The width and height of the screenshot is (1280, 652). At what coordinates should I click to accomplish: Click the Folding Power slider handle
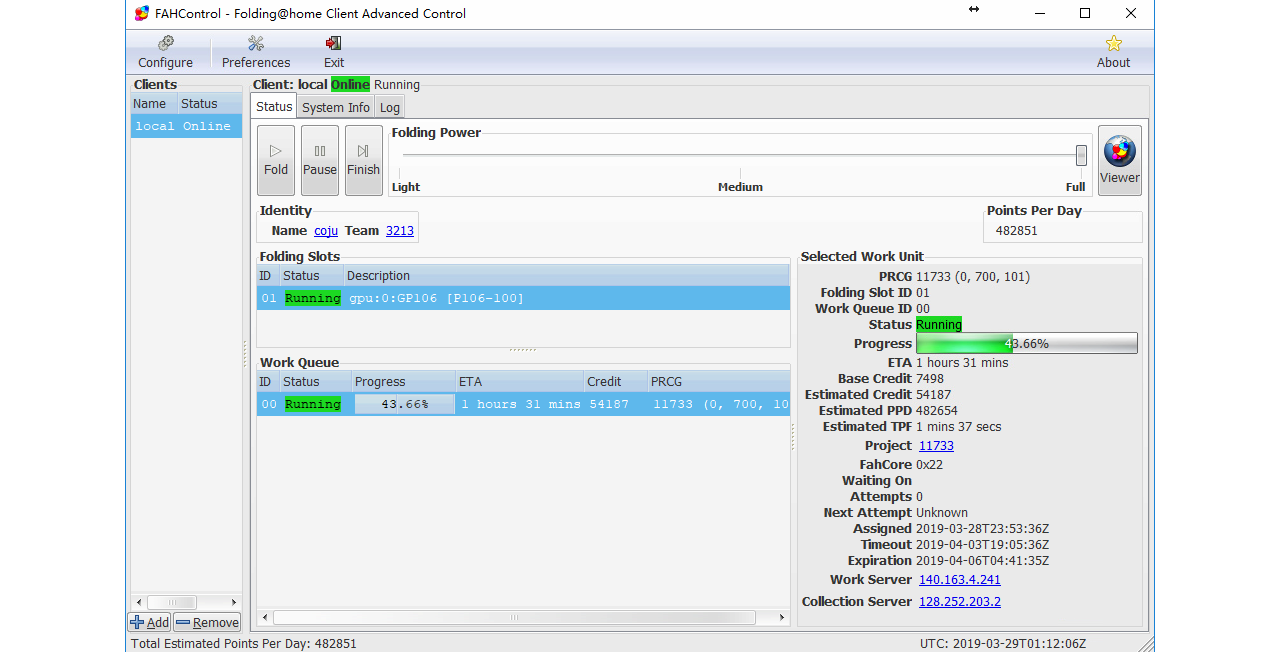[x=1081, y=155]
